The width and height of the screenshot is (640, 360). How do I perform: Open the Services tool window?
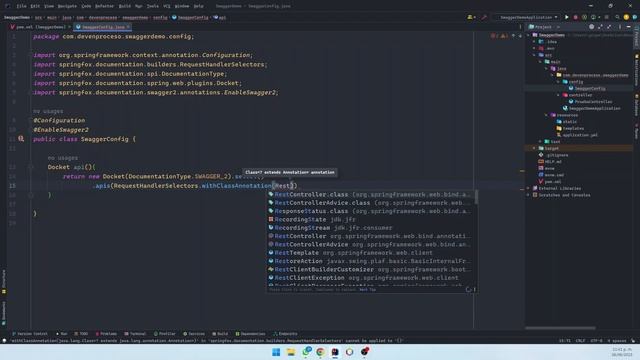pyautogui.click(x=194, y=333)
